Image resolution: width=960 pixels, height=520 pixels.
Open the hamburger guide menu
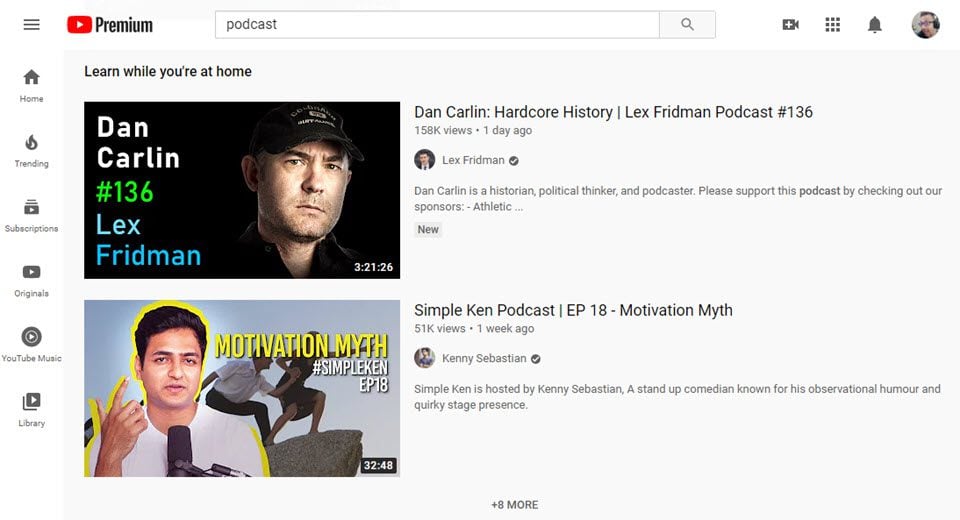click(31, 24)
